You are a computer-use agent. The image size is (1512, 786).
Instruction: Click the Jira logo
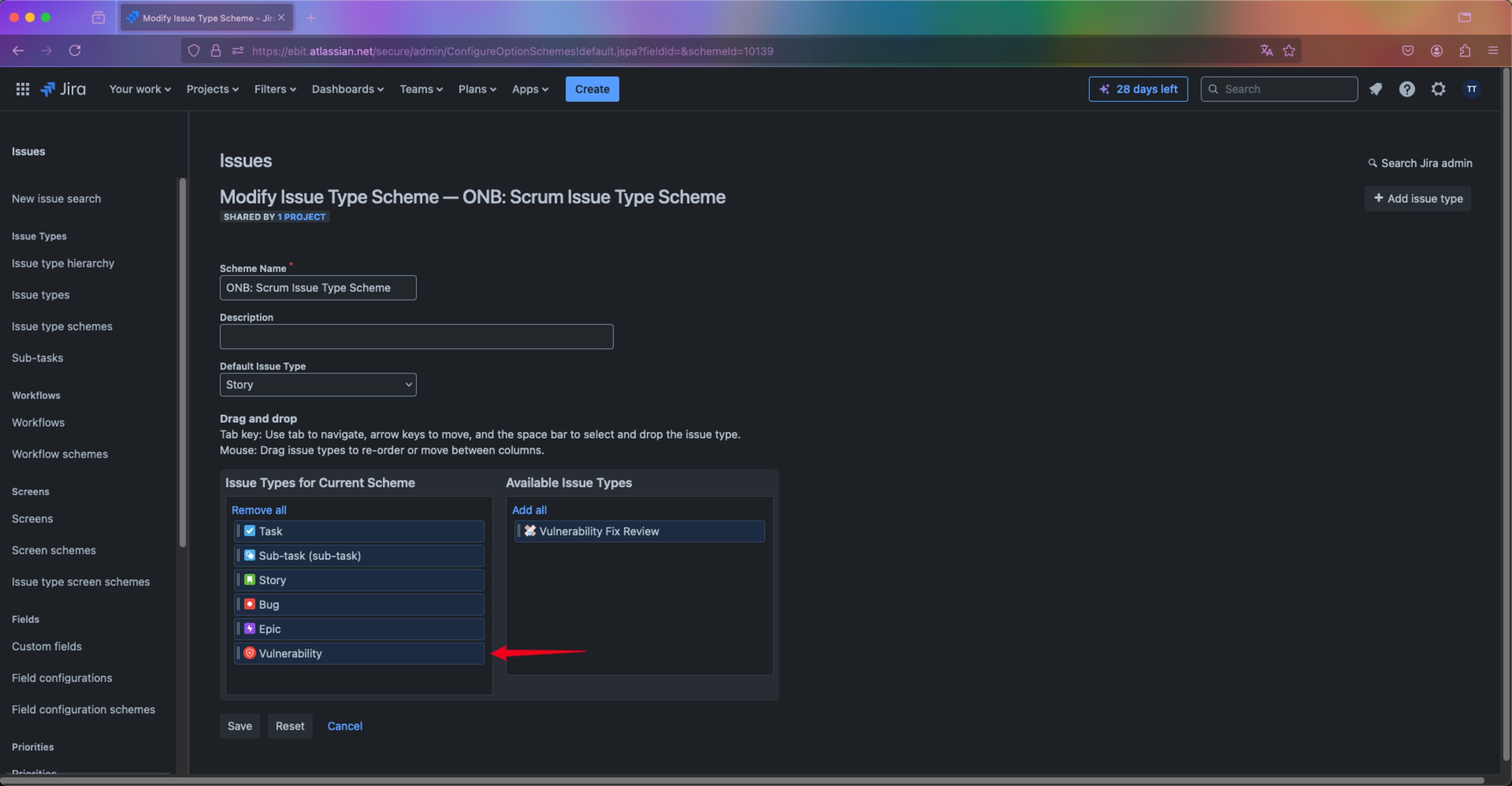point(63,89)
